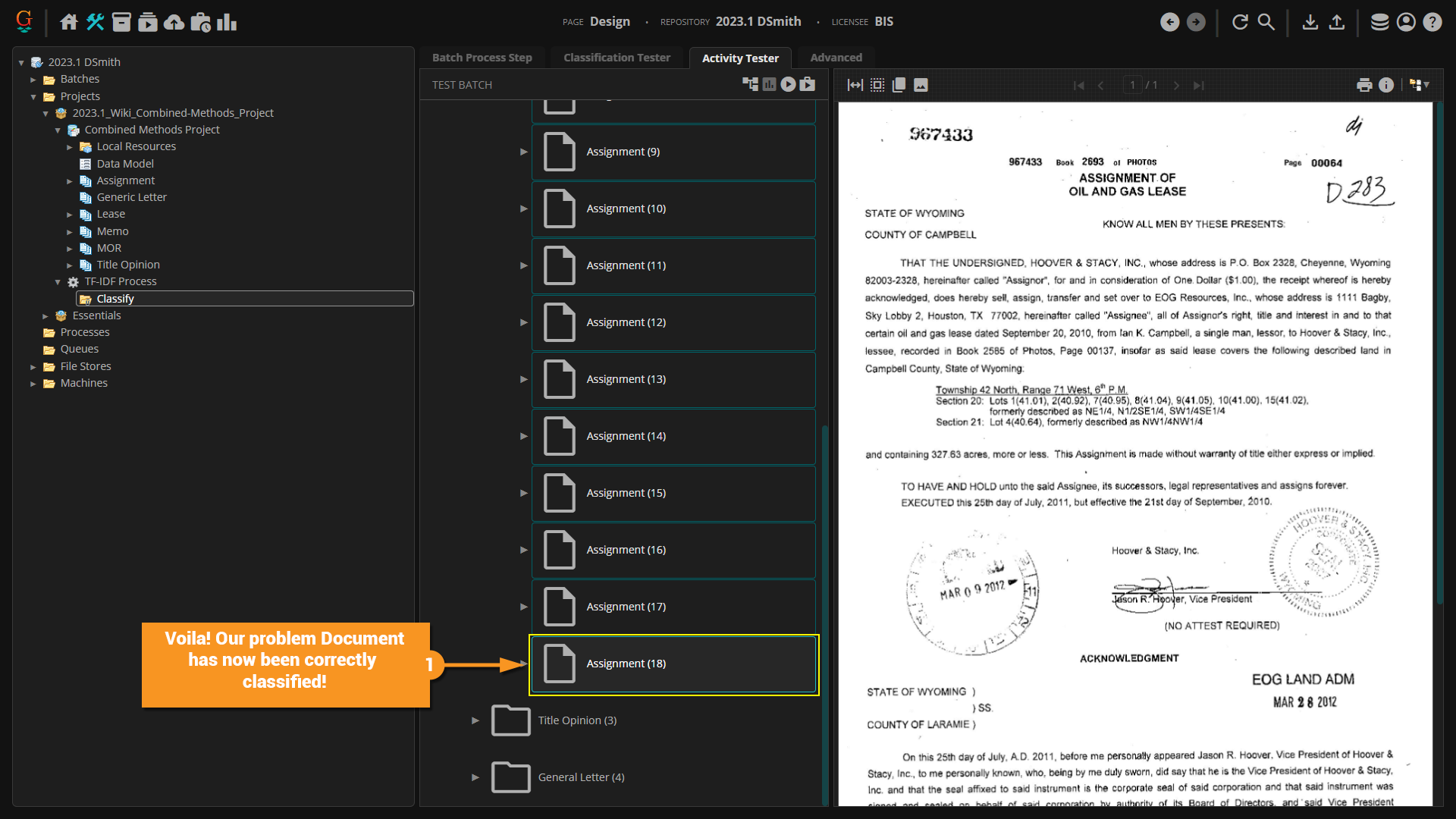Click the play button in Test Batch toolbar
This screenshot has height=819, width=1456.
pos(789,84)
